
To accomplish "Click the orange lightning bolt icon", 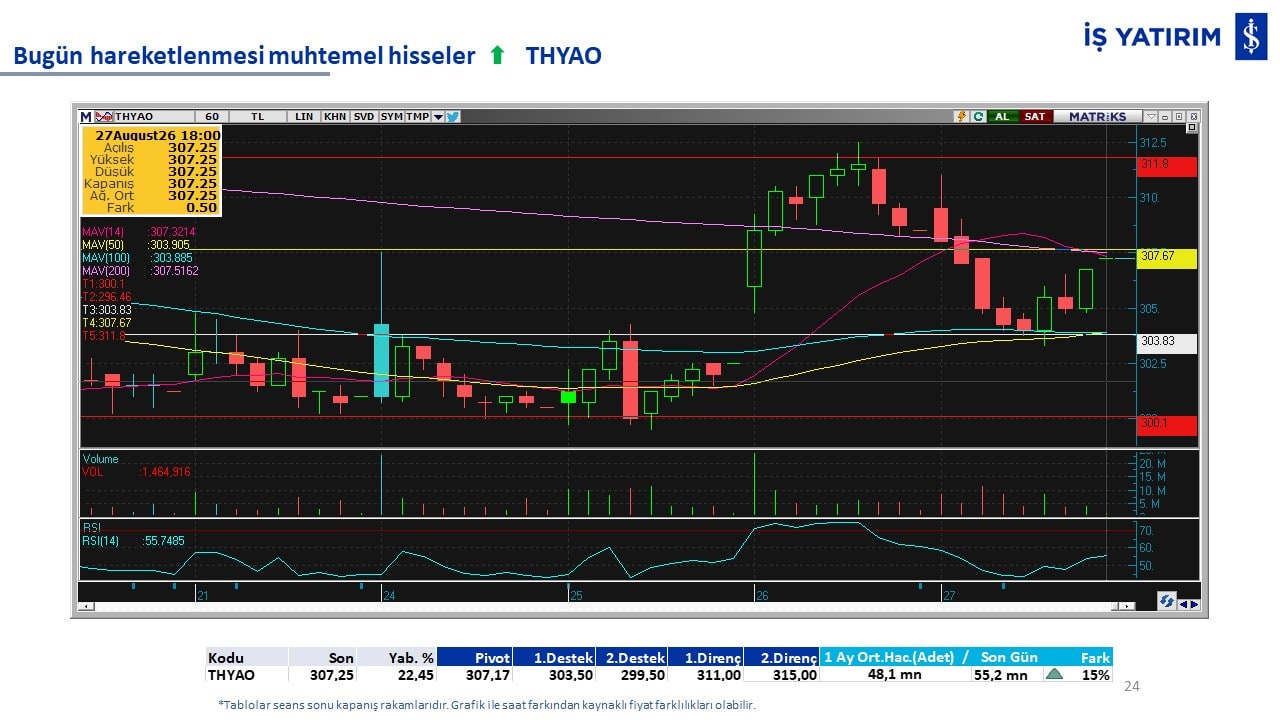I will tap(961, 116).
